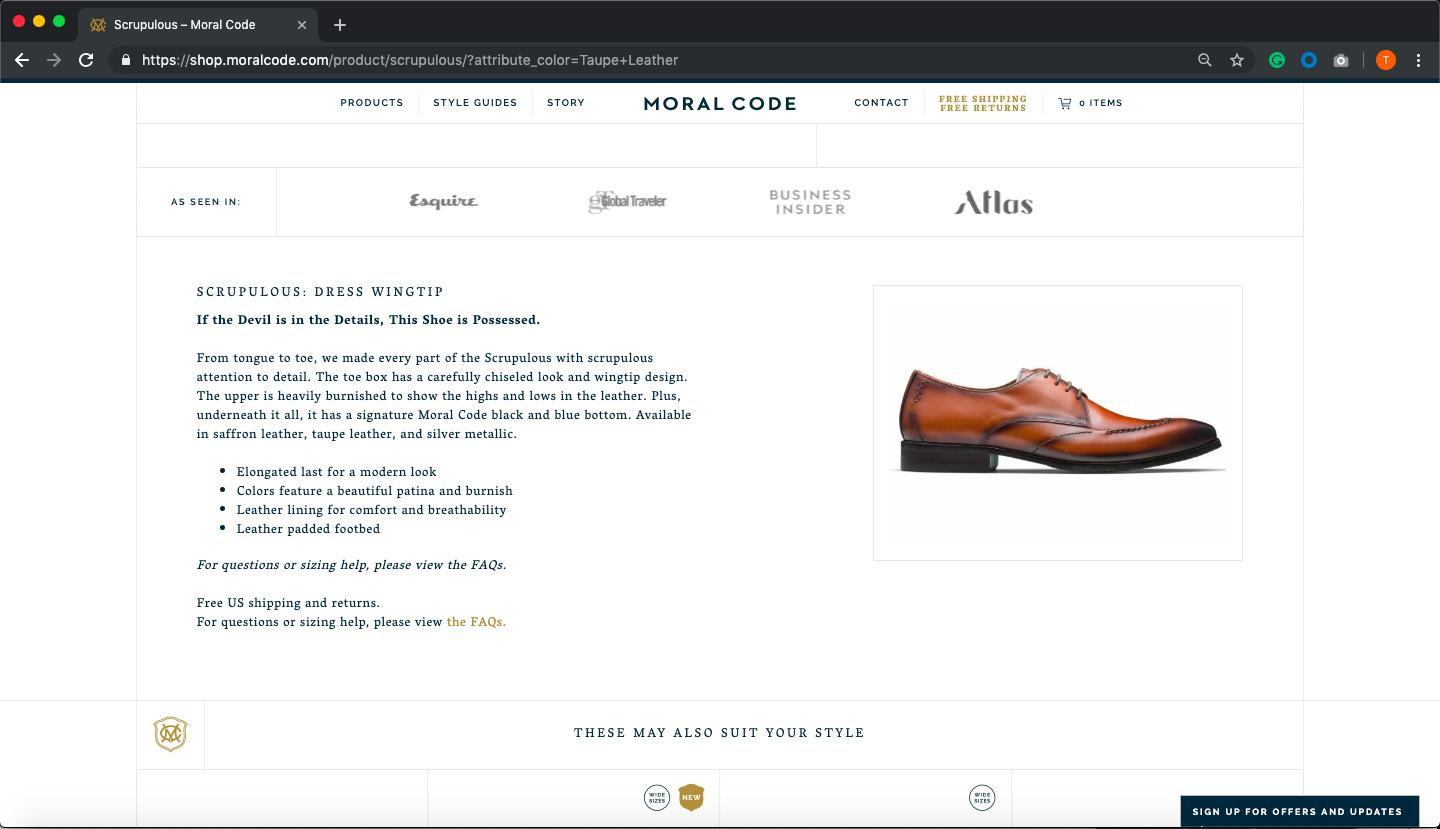
Task: Bookmark this page with the star icon
Action: 1237,60
